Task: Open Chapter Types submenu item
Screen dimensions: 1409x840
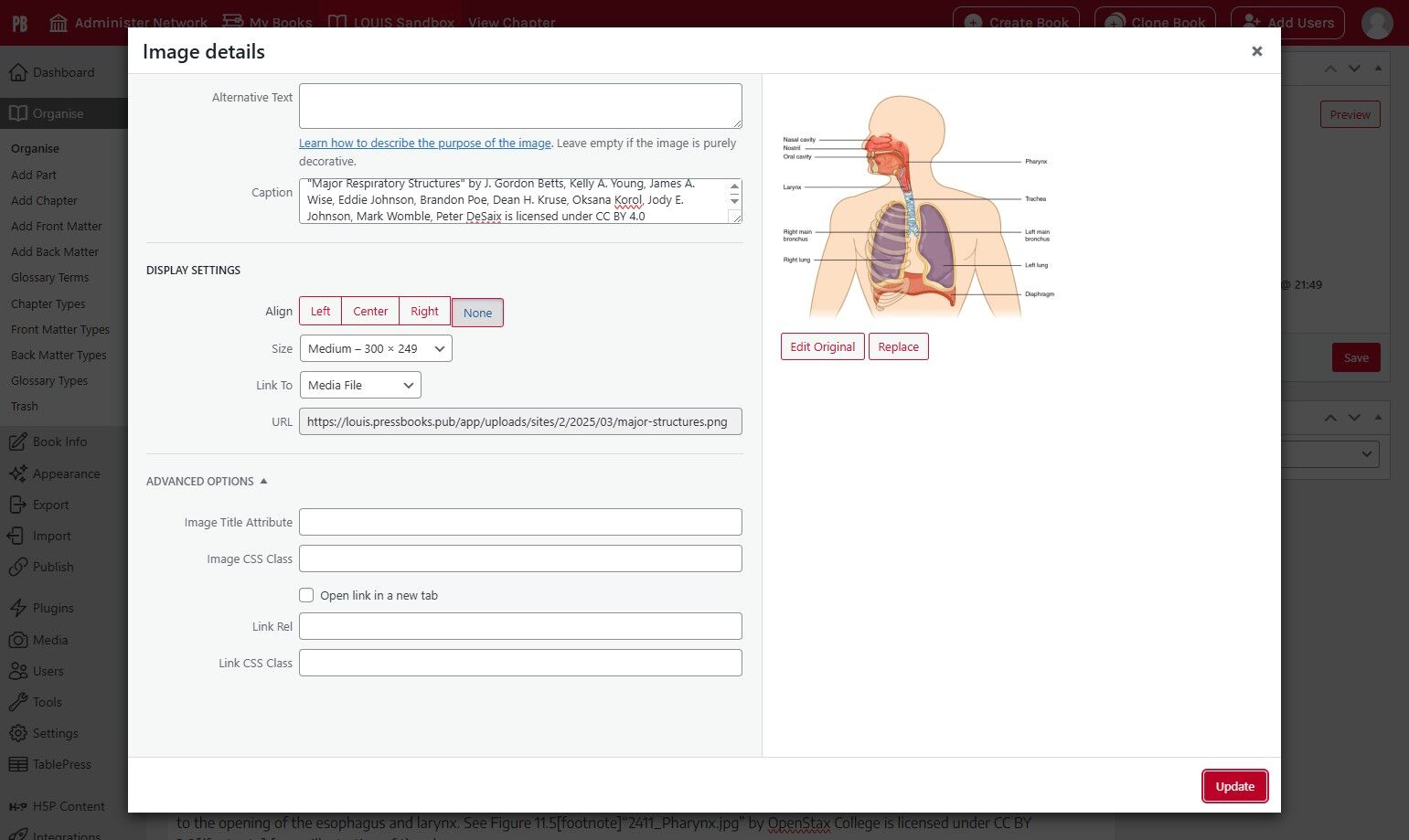Action: [48, 303]
